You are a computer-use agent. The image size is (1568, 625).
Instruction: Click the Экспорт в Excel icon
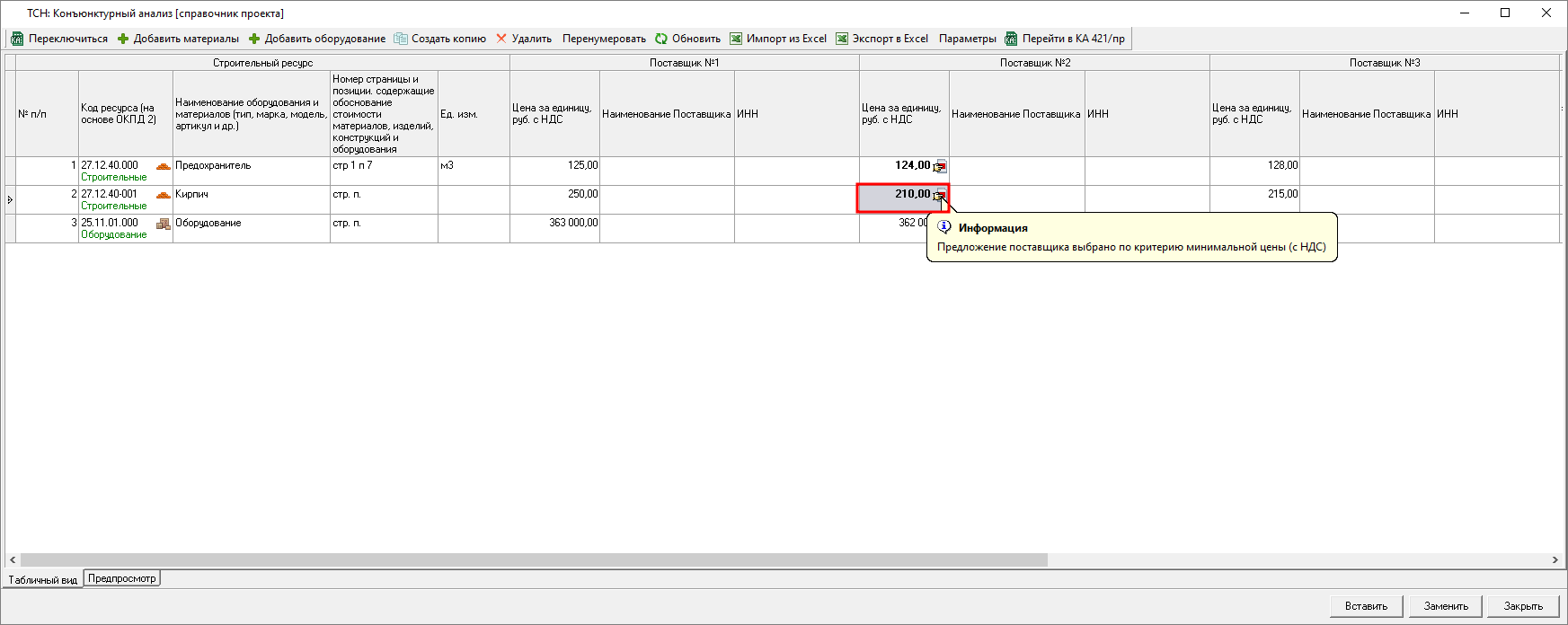842,39
